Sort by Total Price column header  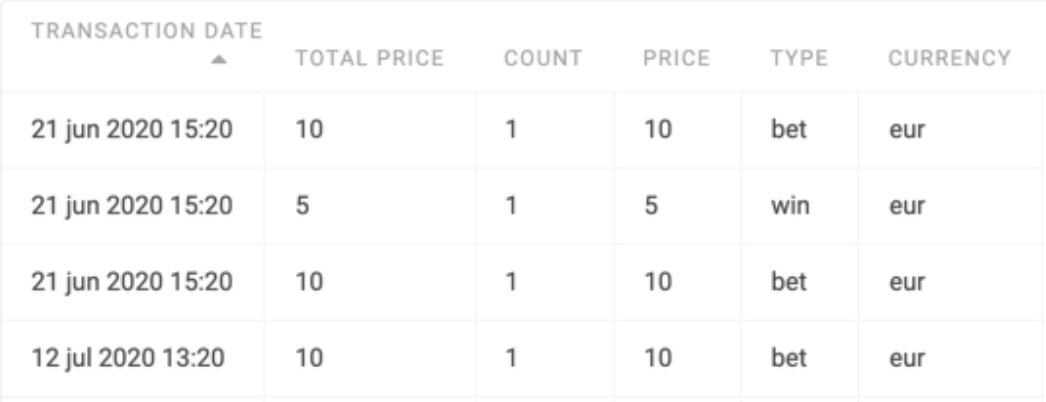click(x=370, y=59)
